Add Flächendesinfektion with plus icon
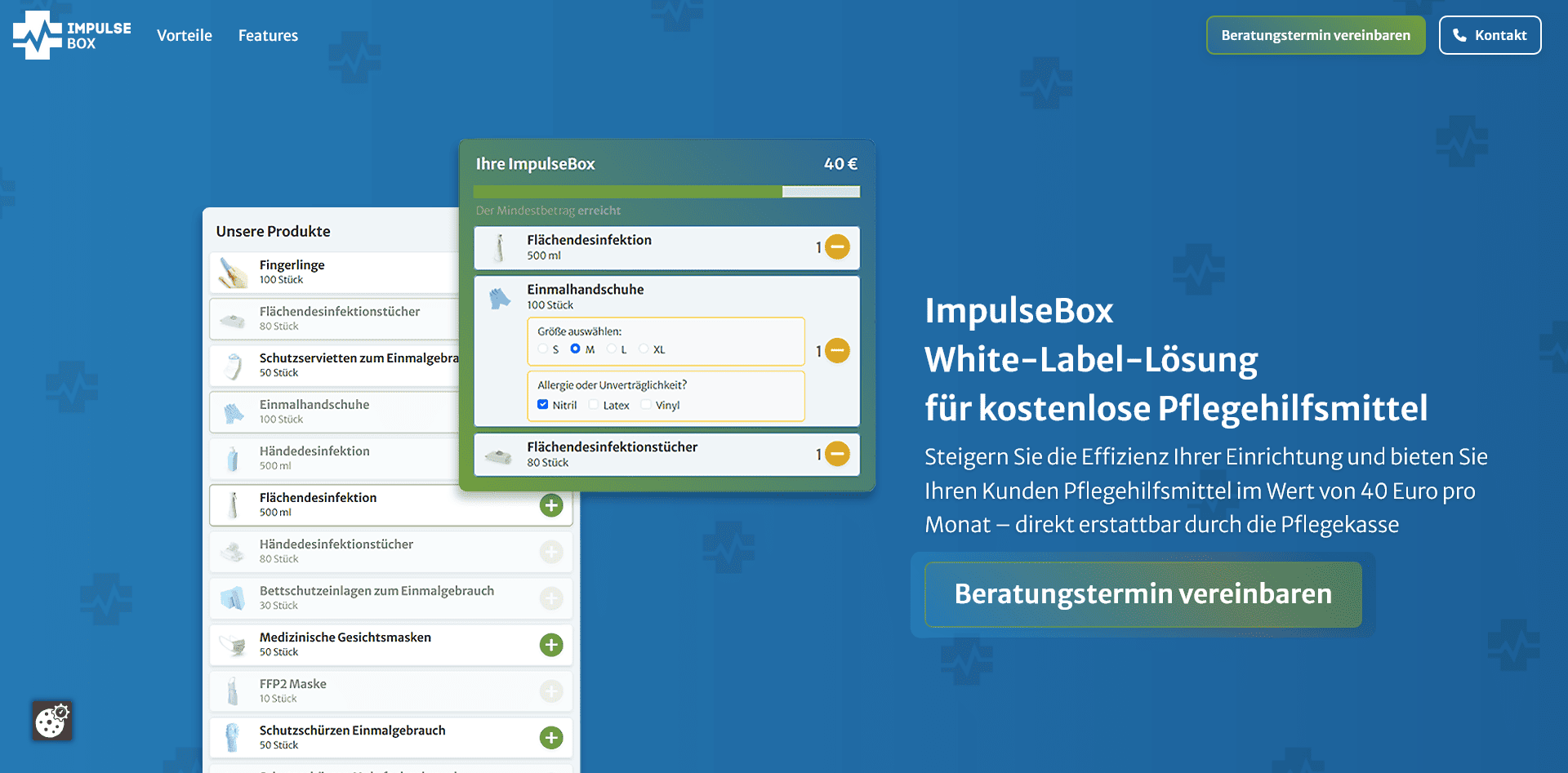Image resolution: width=1568 pixels, height=773 pixels. [551, 505]
